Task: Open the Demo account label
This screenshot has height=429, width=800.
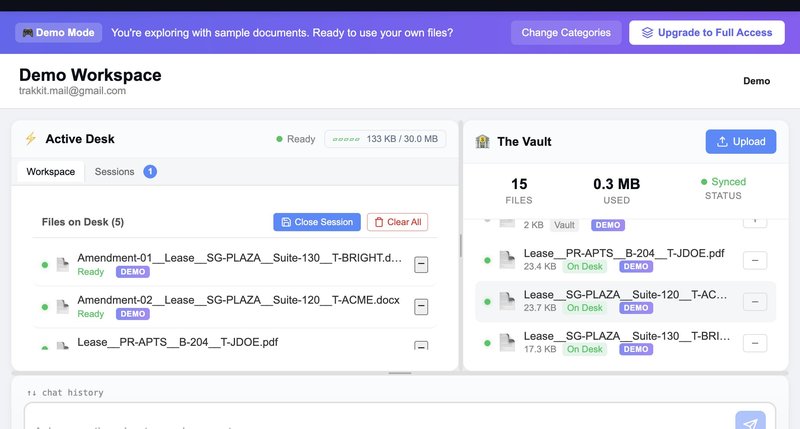Action: [x=756, y=81]
